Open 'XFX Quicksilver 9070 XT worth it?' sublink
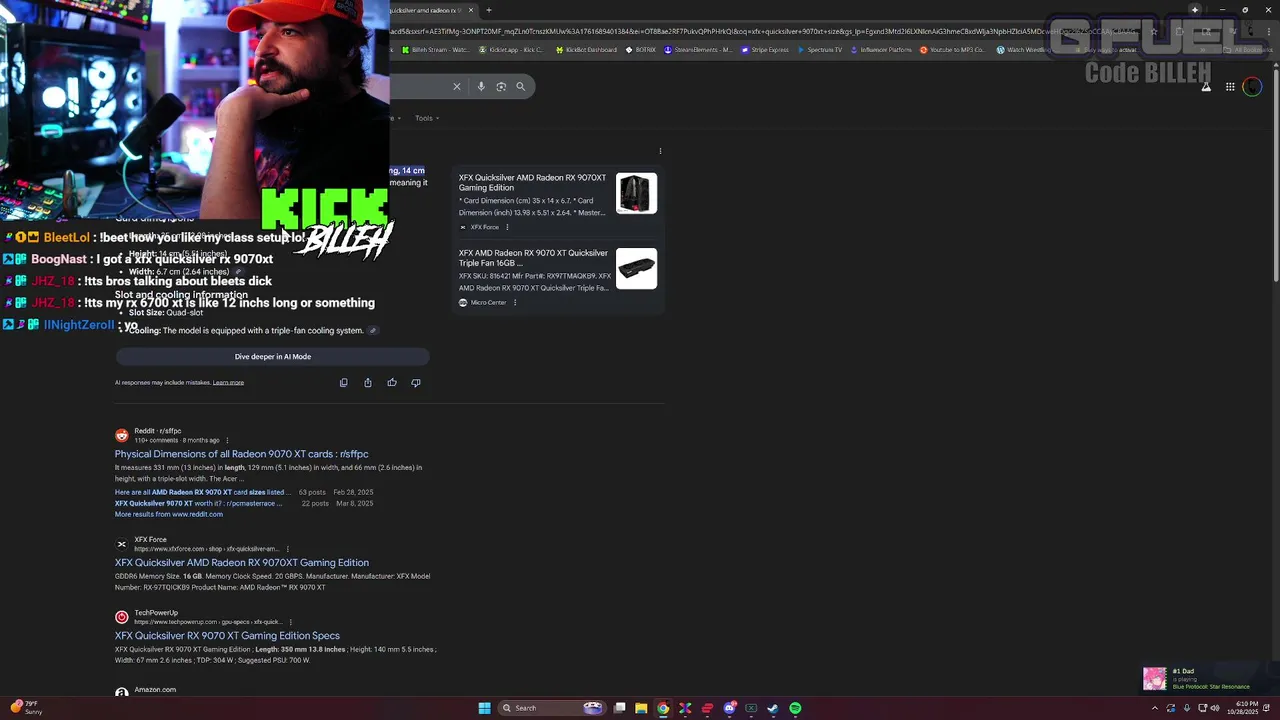Screen dimensions: 1280x720 click(x=199, y=503)
